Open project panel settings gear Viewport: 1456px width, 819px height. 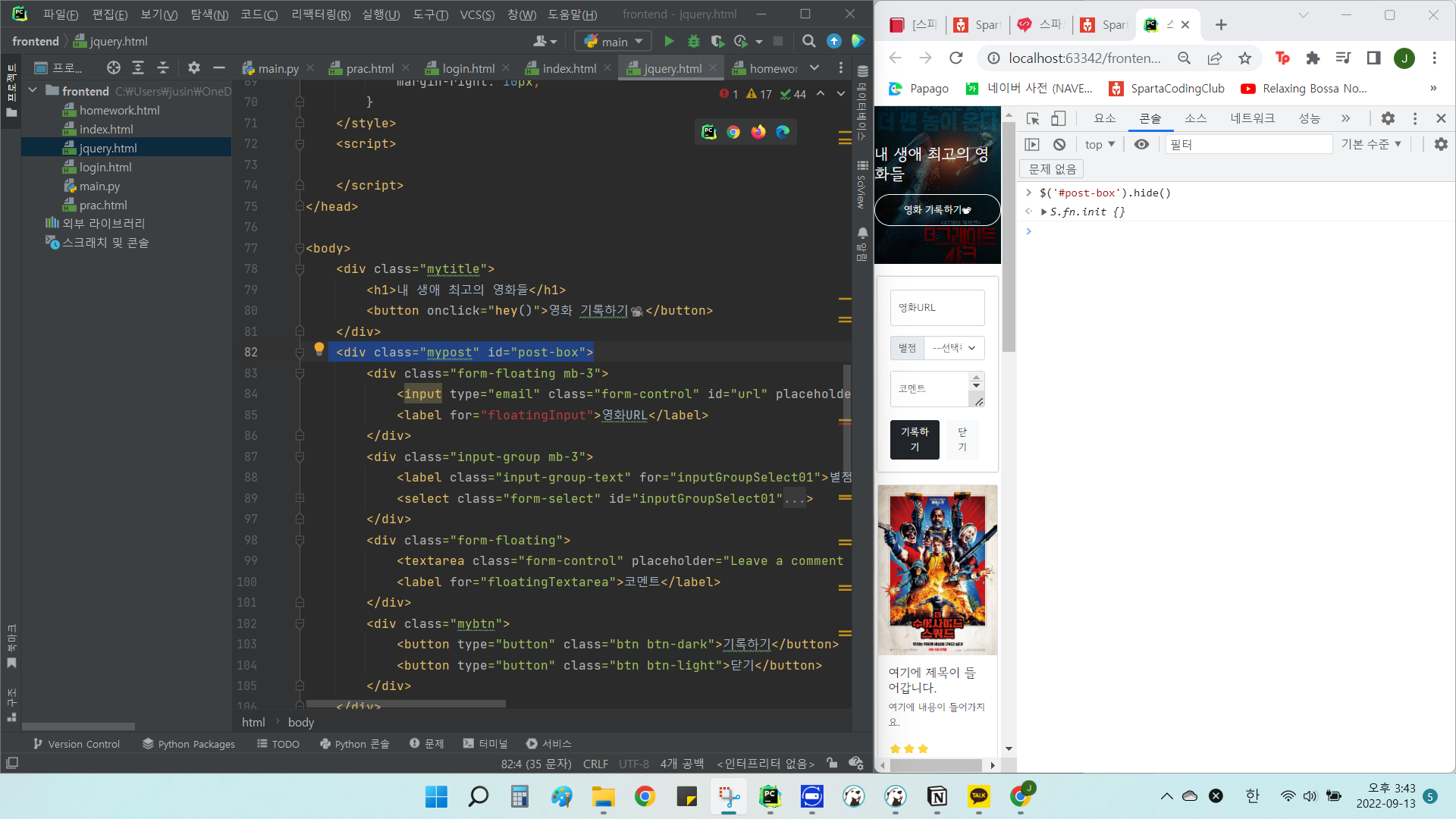[194, 68]
